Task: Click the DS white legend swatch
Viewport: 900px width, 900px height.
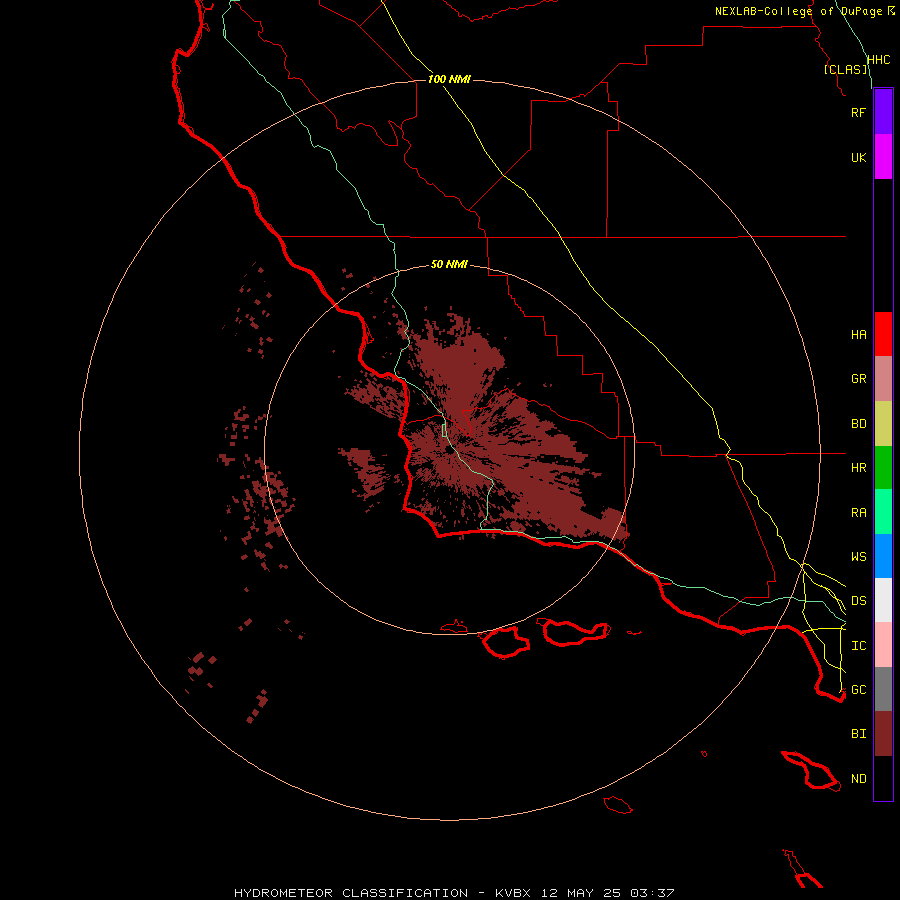Action: (883, 600)
